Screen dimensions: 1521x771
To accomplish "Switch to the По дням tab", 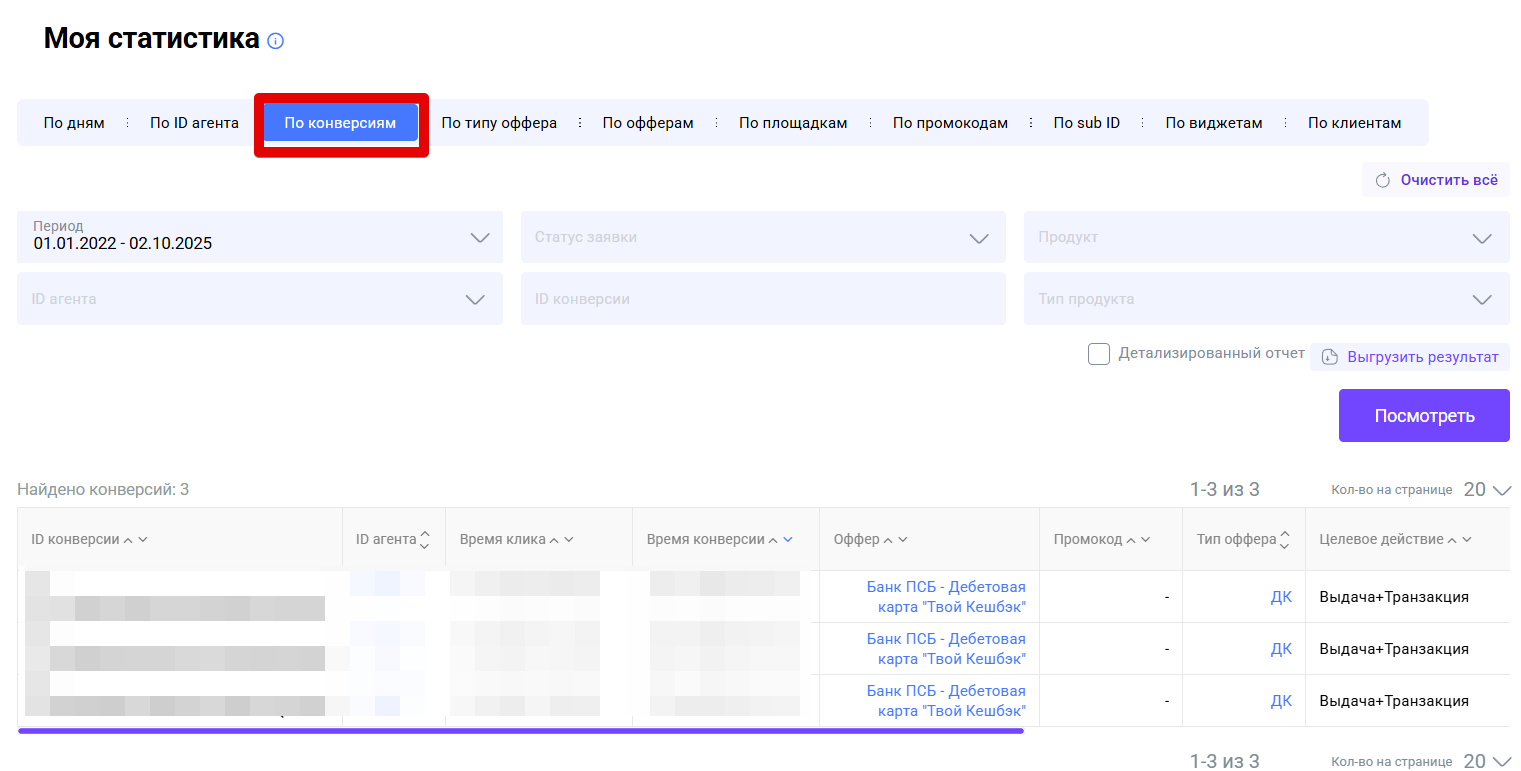I will click(x=74, y=123).
